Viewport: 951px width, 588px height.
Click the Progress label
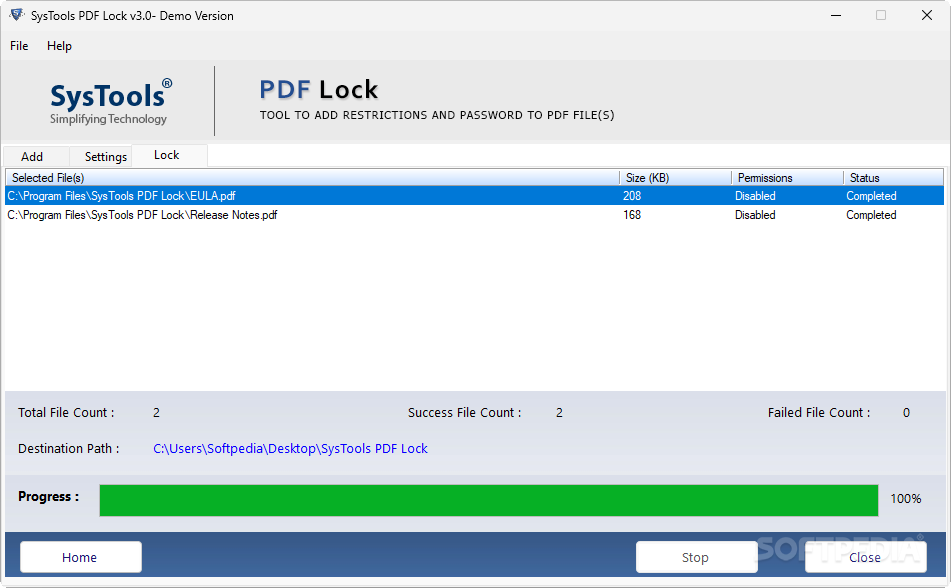(49, 496)
